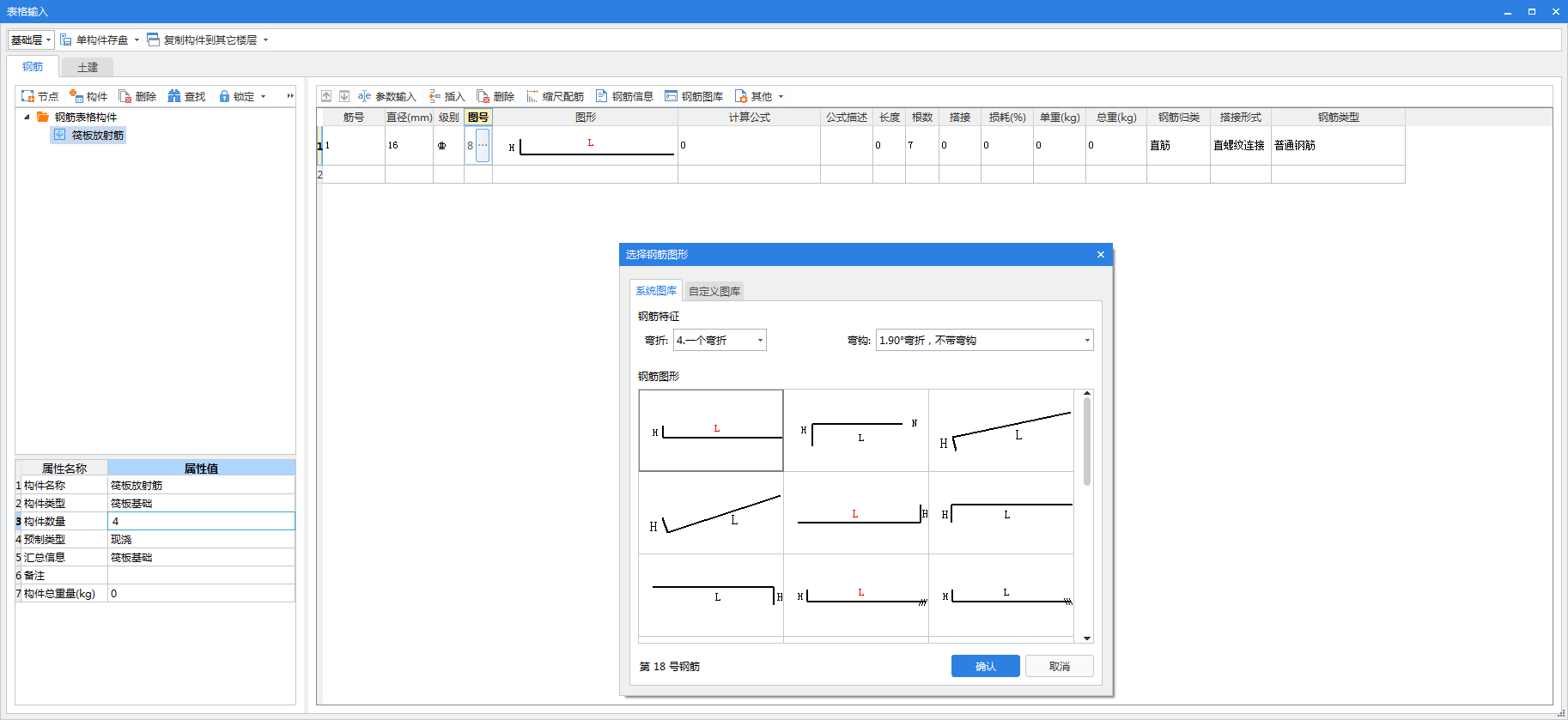This screenshot has height=720, width=1568.
Task: Click 单构件存盘 save component icon
Action: click(x=66, y=39)
